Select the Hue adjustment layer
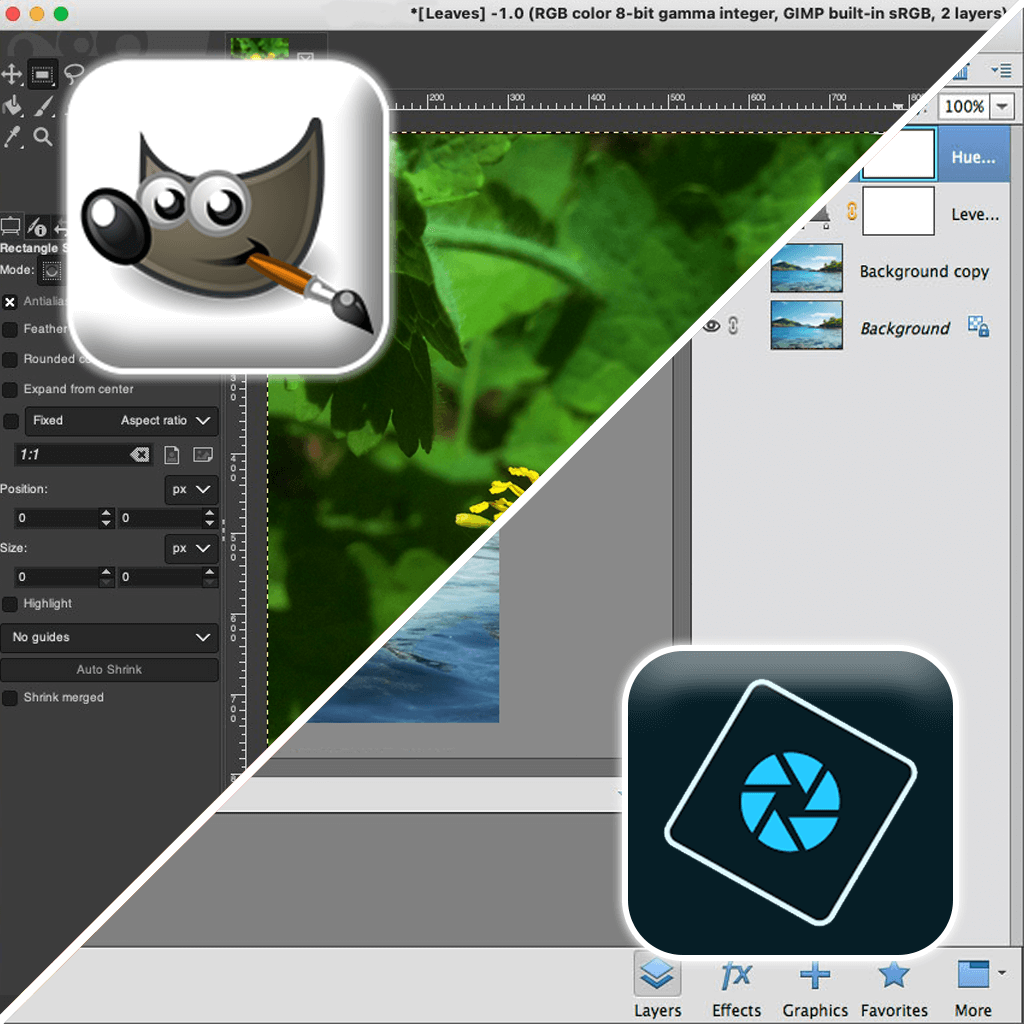The image size is (1024, 1024). (974, 157)
